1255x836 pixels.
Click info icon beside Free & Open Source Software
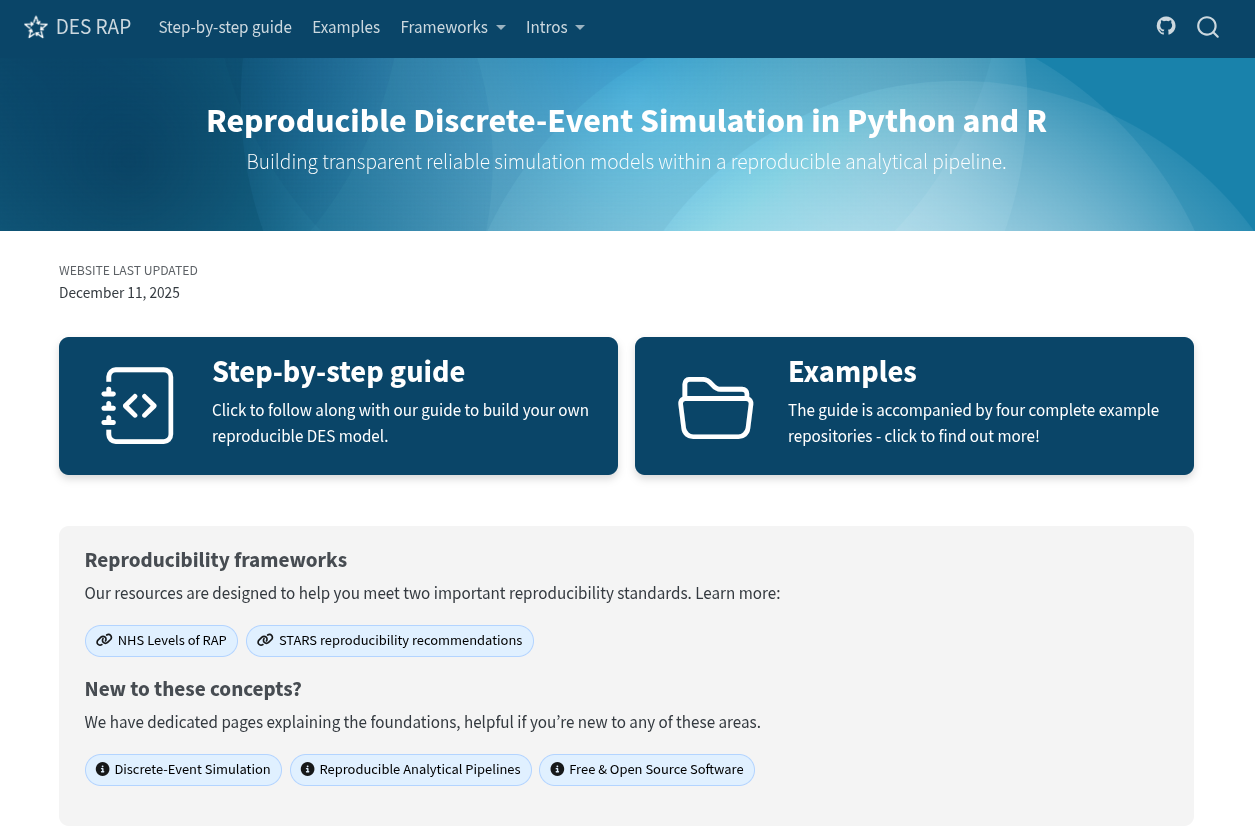[557, 769]
